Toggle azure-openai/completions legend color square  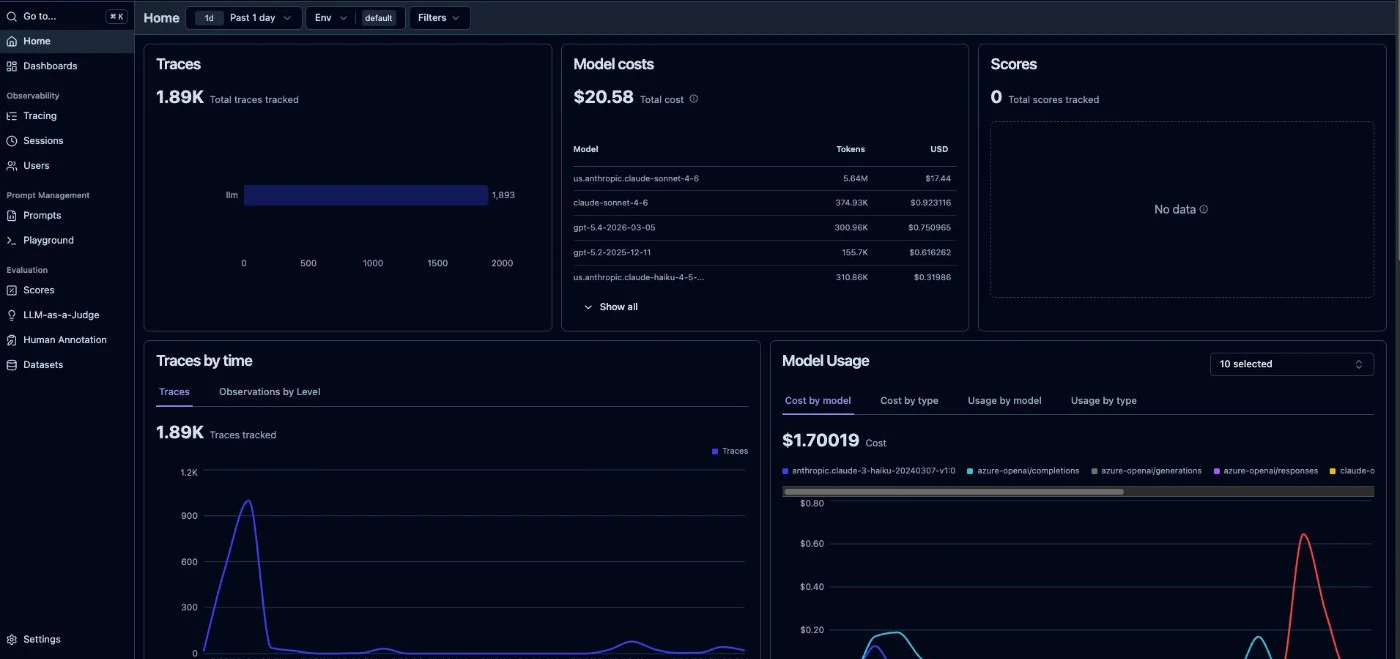[971, 471]
